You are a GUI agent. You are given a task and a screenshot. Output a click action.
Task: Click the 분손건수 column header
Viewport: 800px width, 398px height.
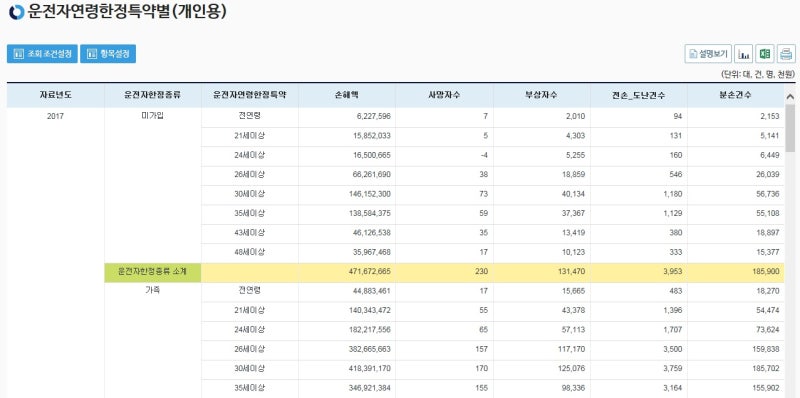click(736, 95)
